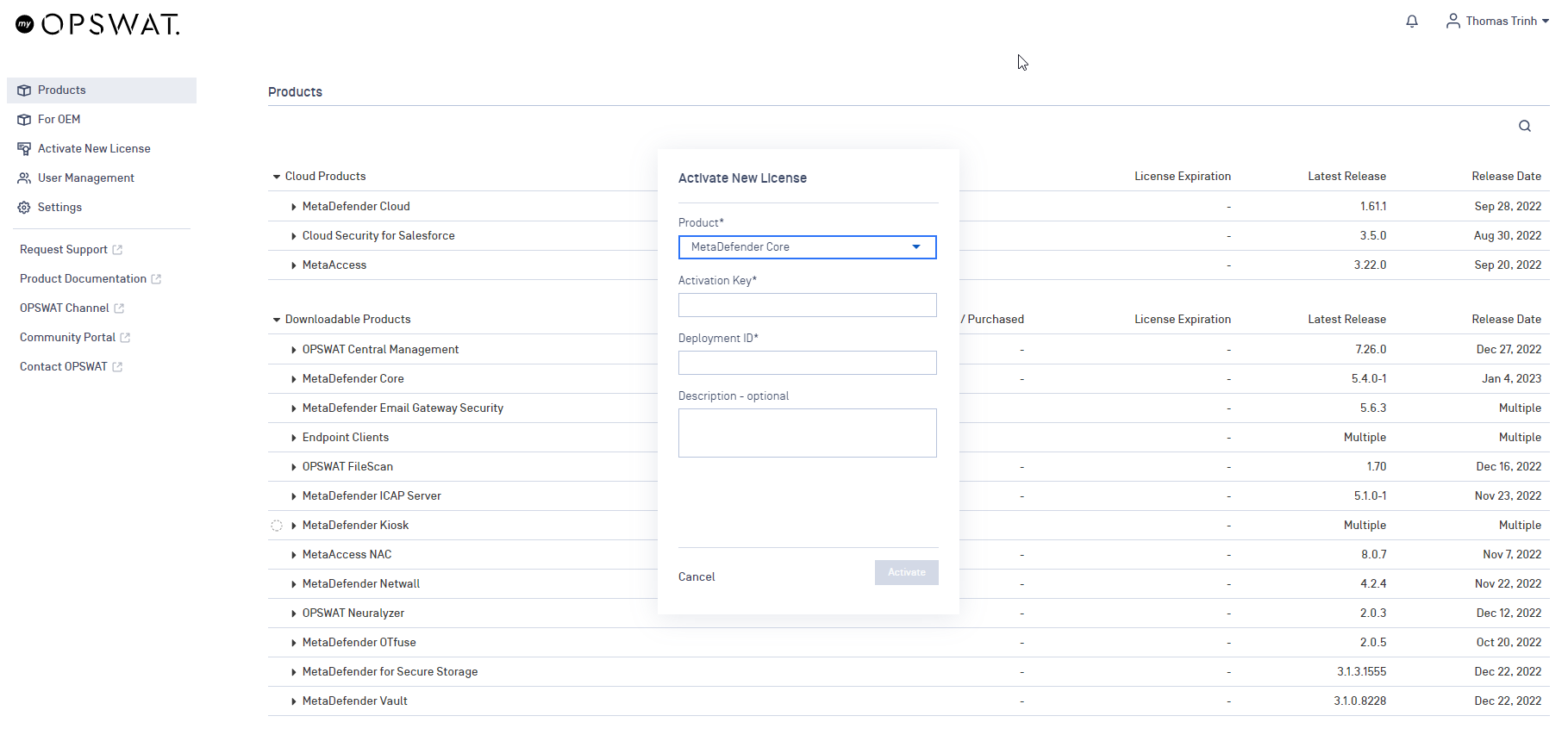Click the Deployment ID input field
The image size is (1568, 735).
click(x=807, y=363)
